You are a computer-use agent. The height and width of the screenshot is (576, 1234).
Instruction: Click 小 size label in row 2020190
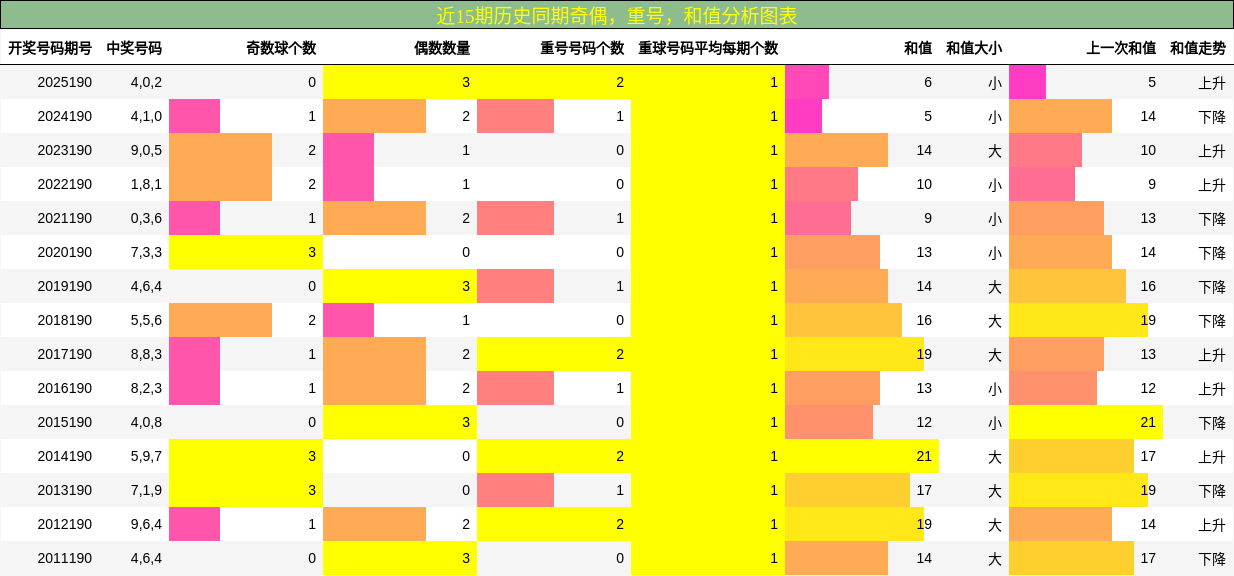[x=995, y=253]
